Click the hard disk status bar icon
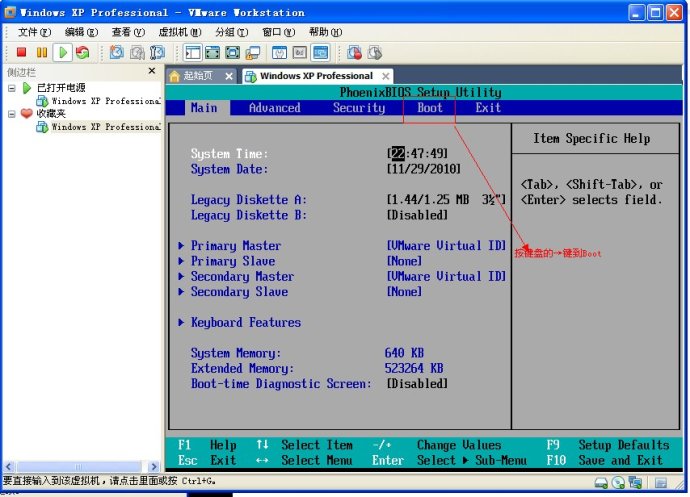The width and height of the screenshot is (690, 497). tap(601, 483)
